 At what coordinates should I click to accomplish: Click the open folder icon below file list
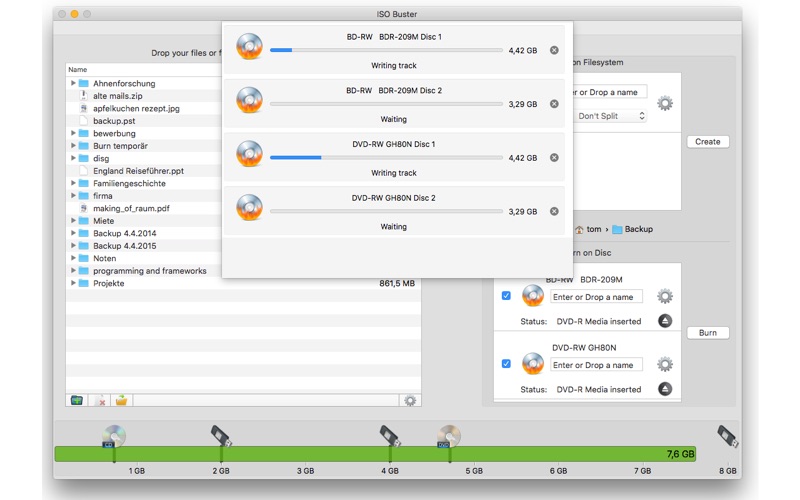pos(121,401)
